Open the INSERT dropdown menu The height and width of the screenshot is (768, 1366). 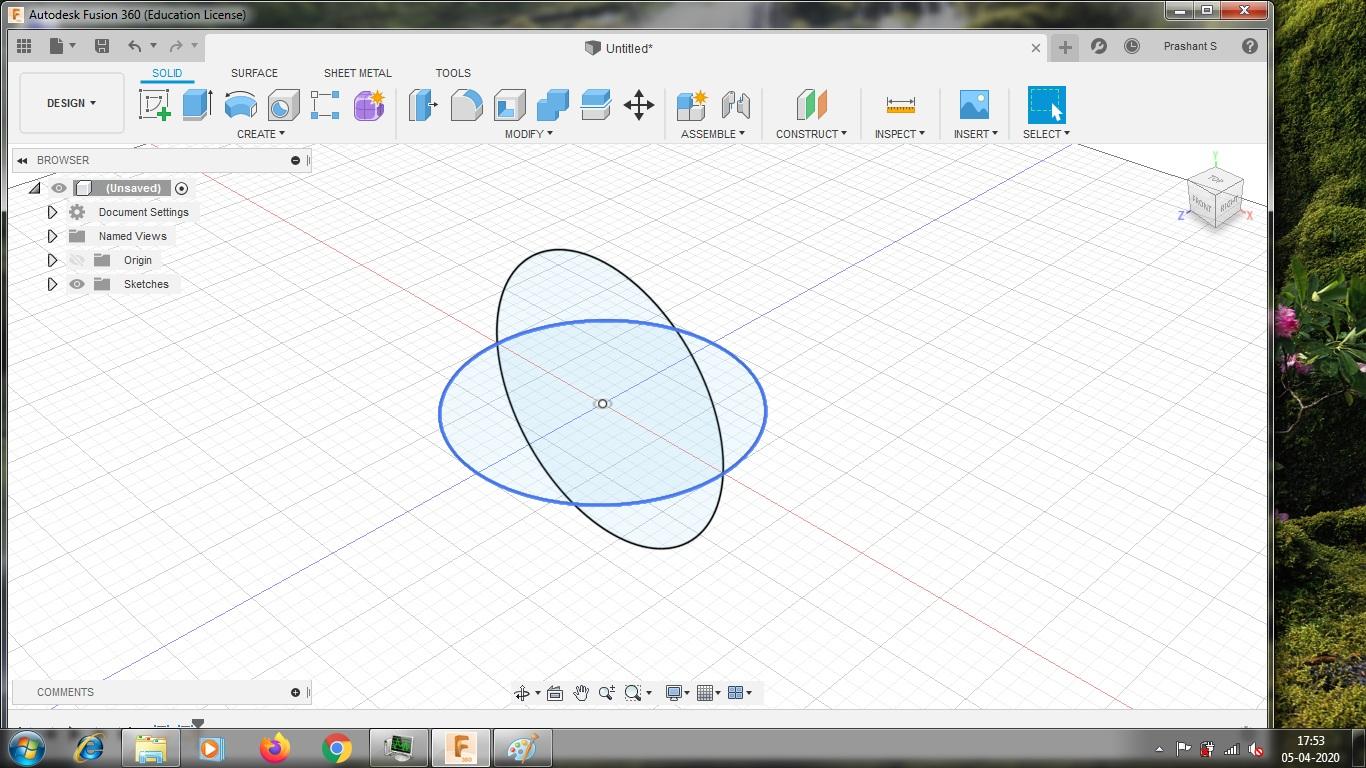click(975, 134)
